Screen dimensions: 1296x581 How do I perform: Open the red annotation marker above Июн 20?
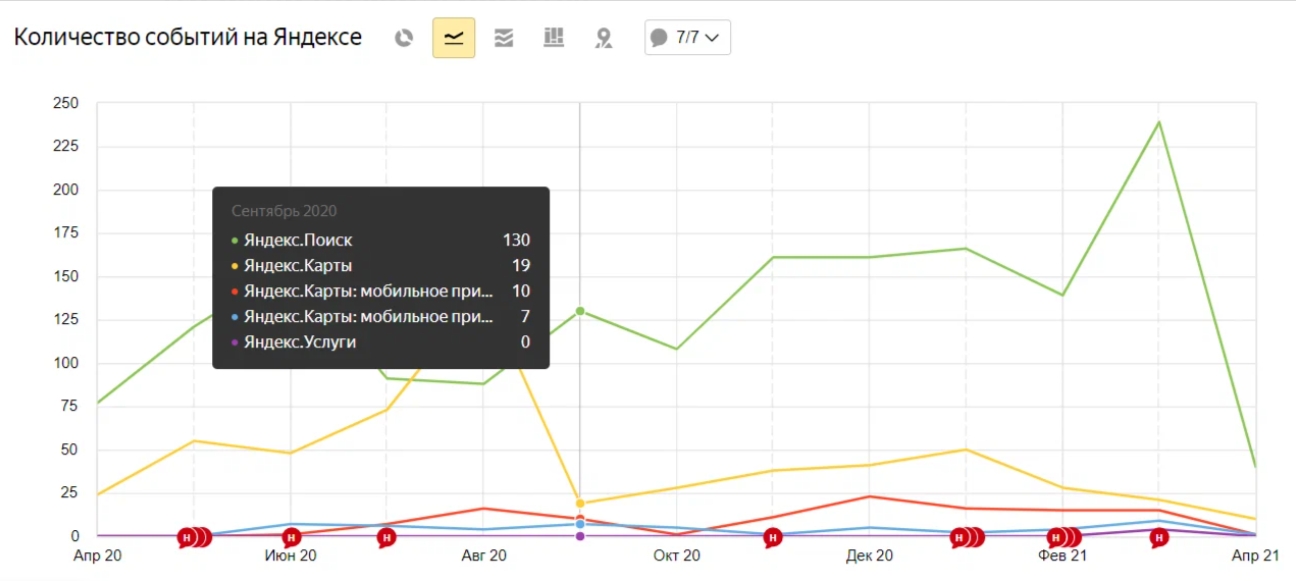tap(291, 538)
